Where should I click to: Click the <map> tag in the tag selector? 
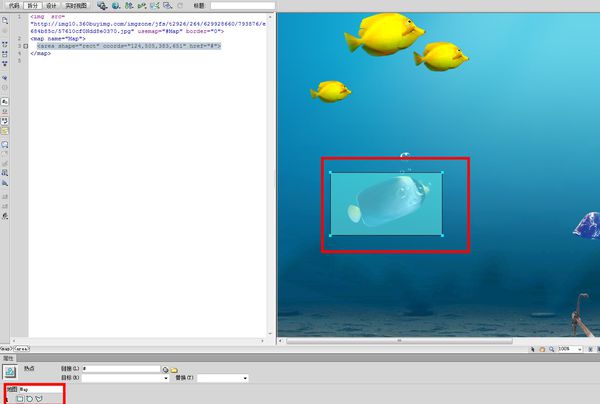tap(6, 349)
